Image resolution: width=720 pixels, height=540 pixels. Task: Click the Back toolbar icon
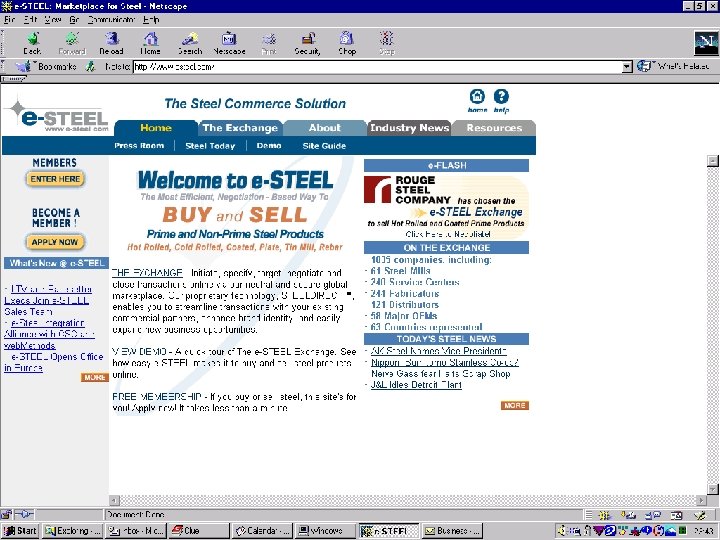[x=32, y=43]
